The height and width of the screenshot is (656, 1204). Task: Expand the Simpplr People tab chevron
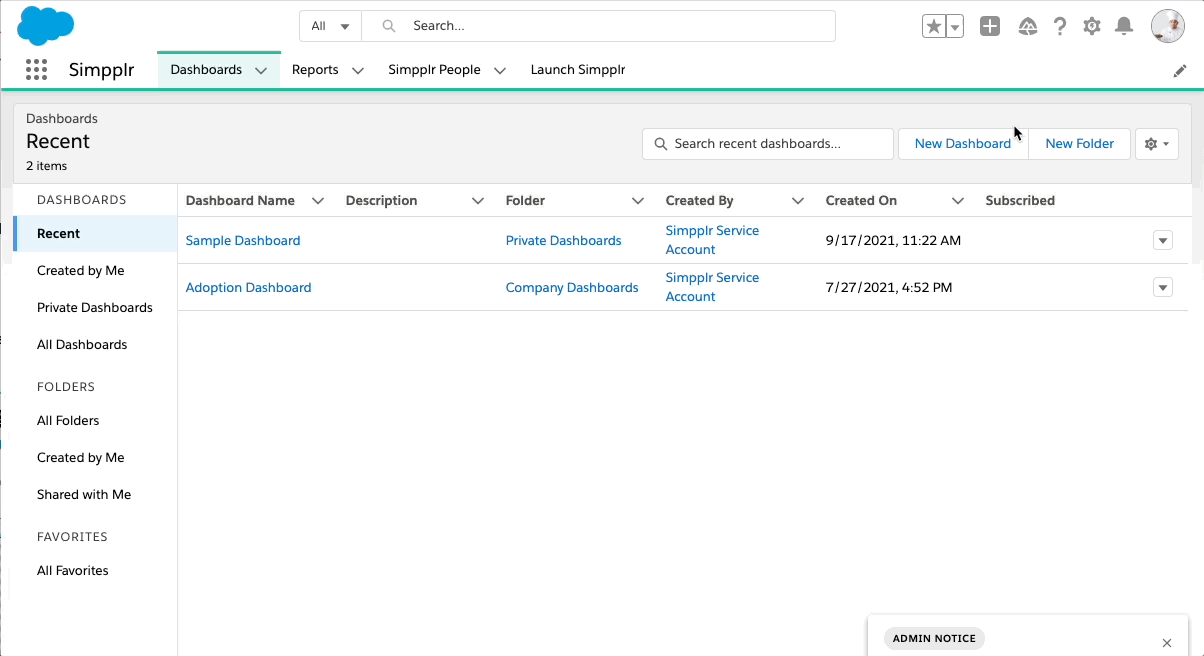[x=500, y=70]
